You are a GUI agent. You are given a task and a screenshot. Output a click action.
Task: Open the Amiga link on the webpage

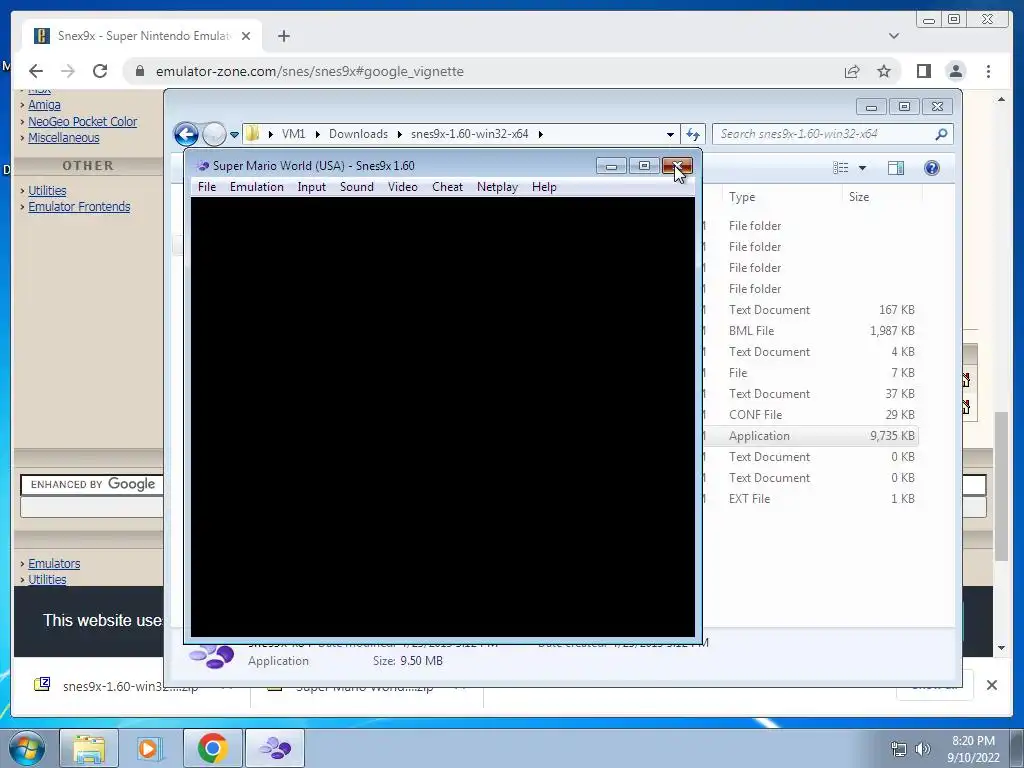click(44, 104)
